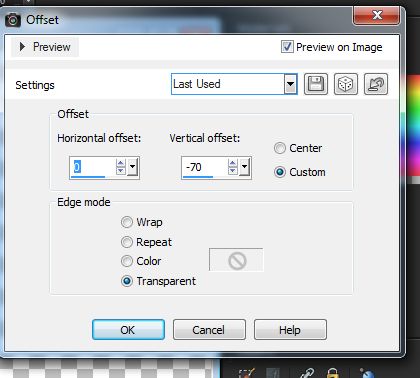Toggle Preview on Image checkbox
Viewport: 420px width, 378px height.
[287, 47]
